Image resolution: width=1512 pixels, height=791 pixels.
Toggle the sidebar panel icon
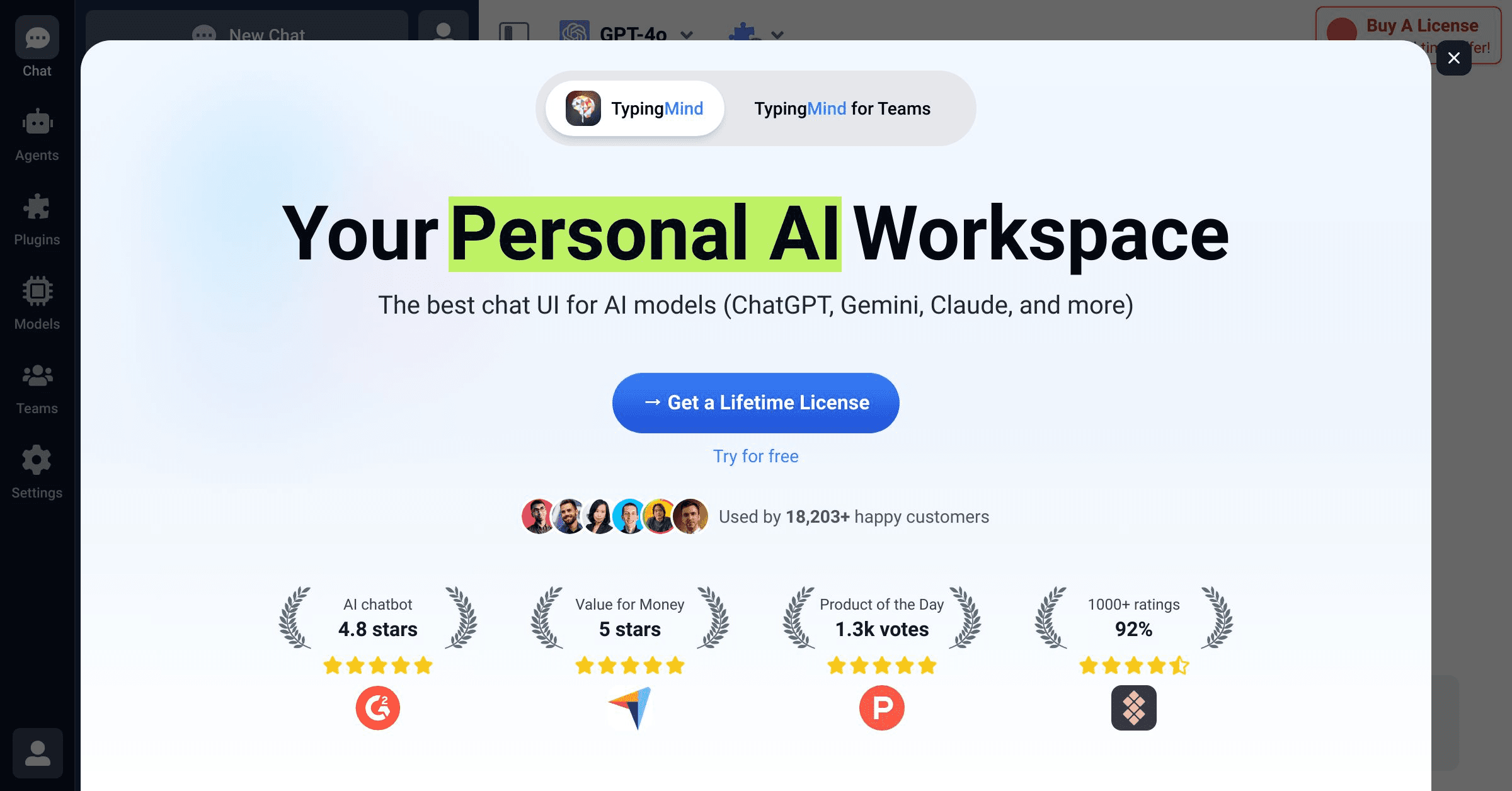point(513,31)
